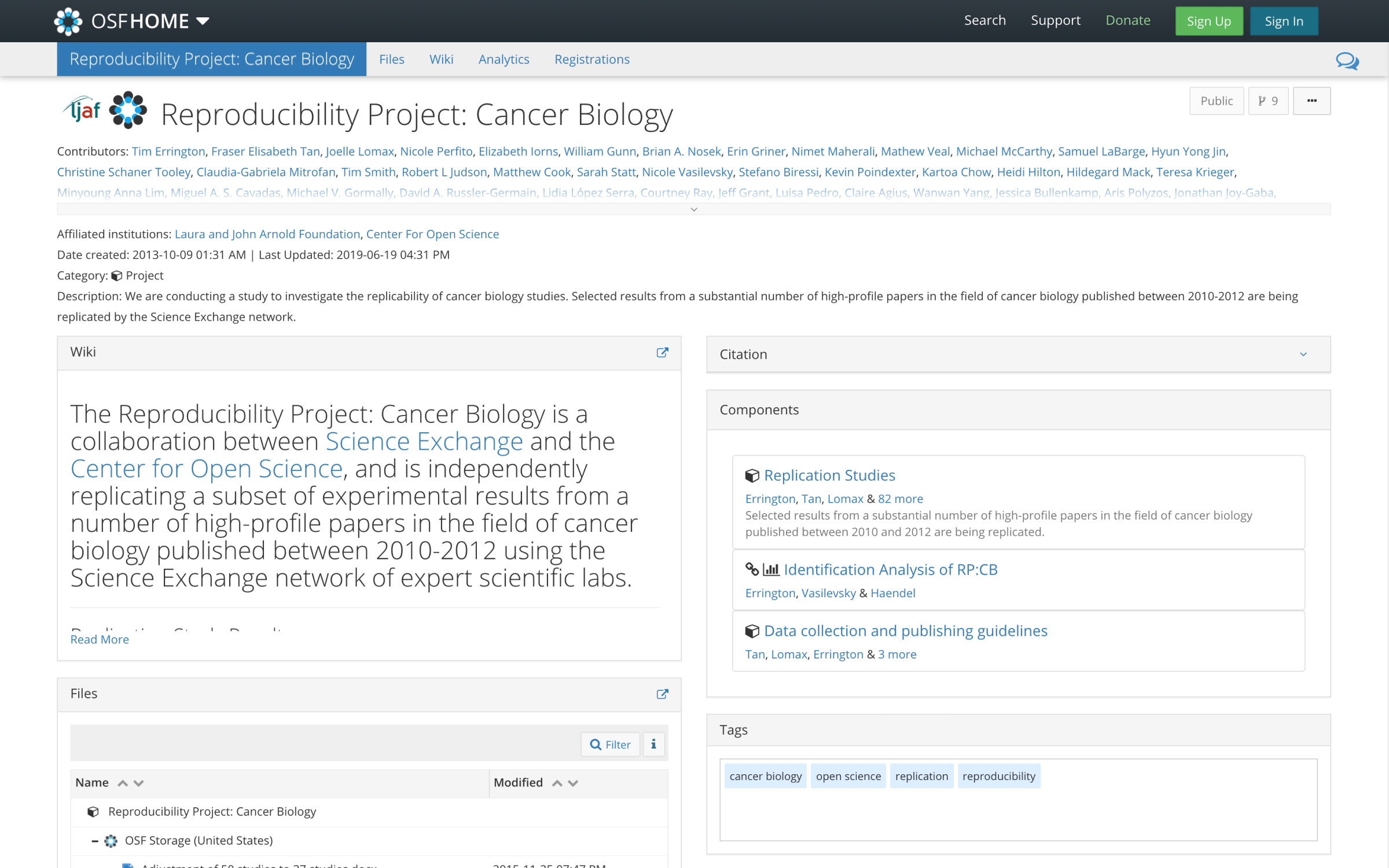Switch to the Analytics tab
The height and width of the screenshot is (868, 1389).
coord(504,59)
